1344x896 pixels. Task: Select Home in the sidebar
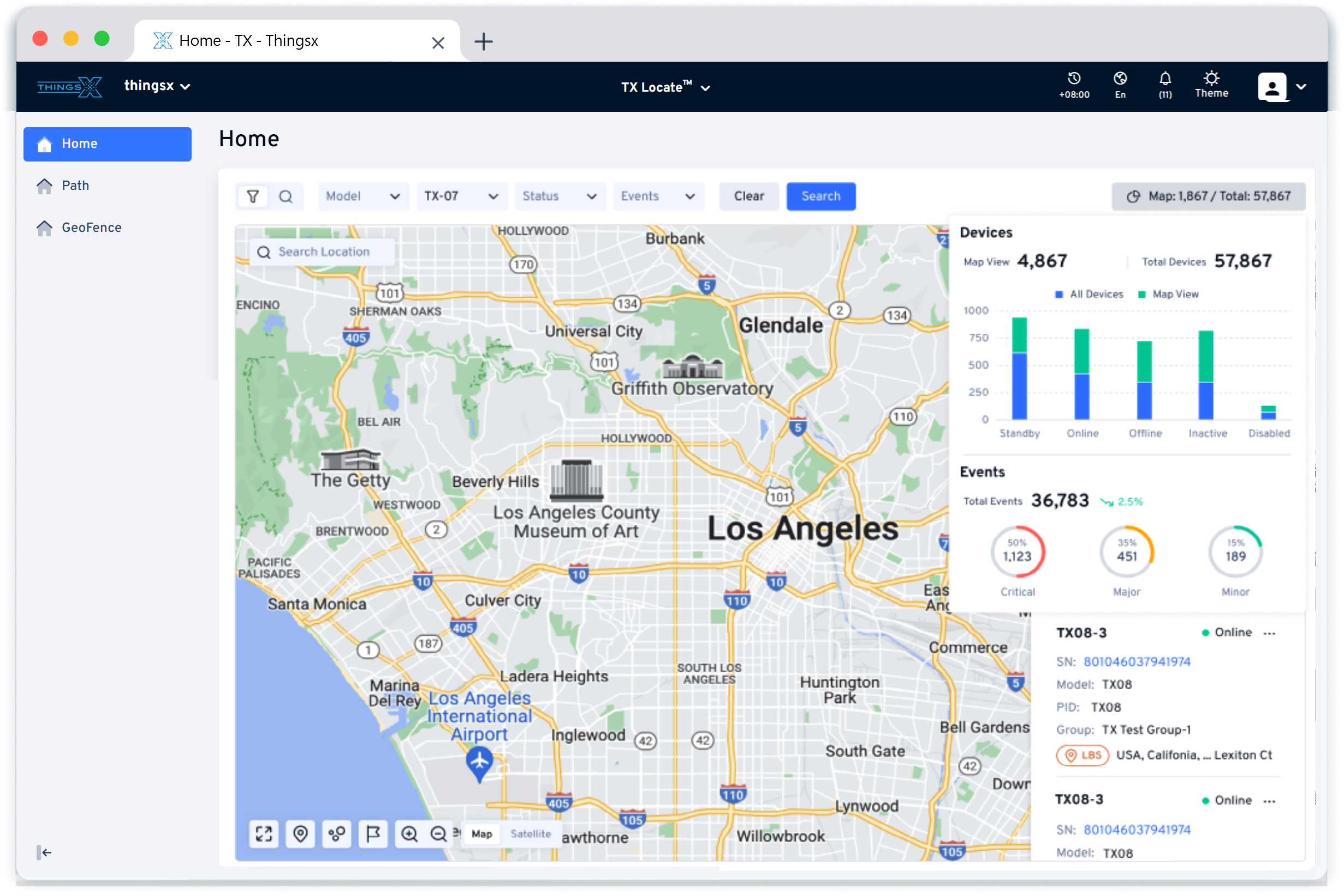tap(108, 144)
